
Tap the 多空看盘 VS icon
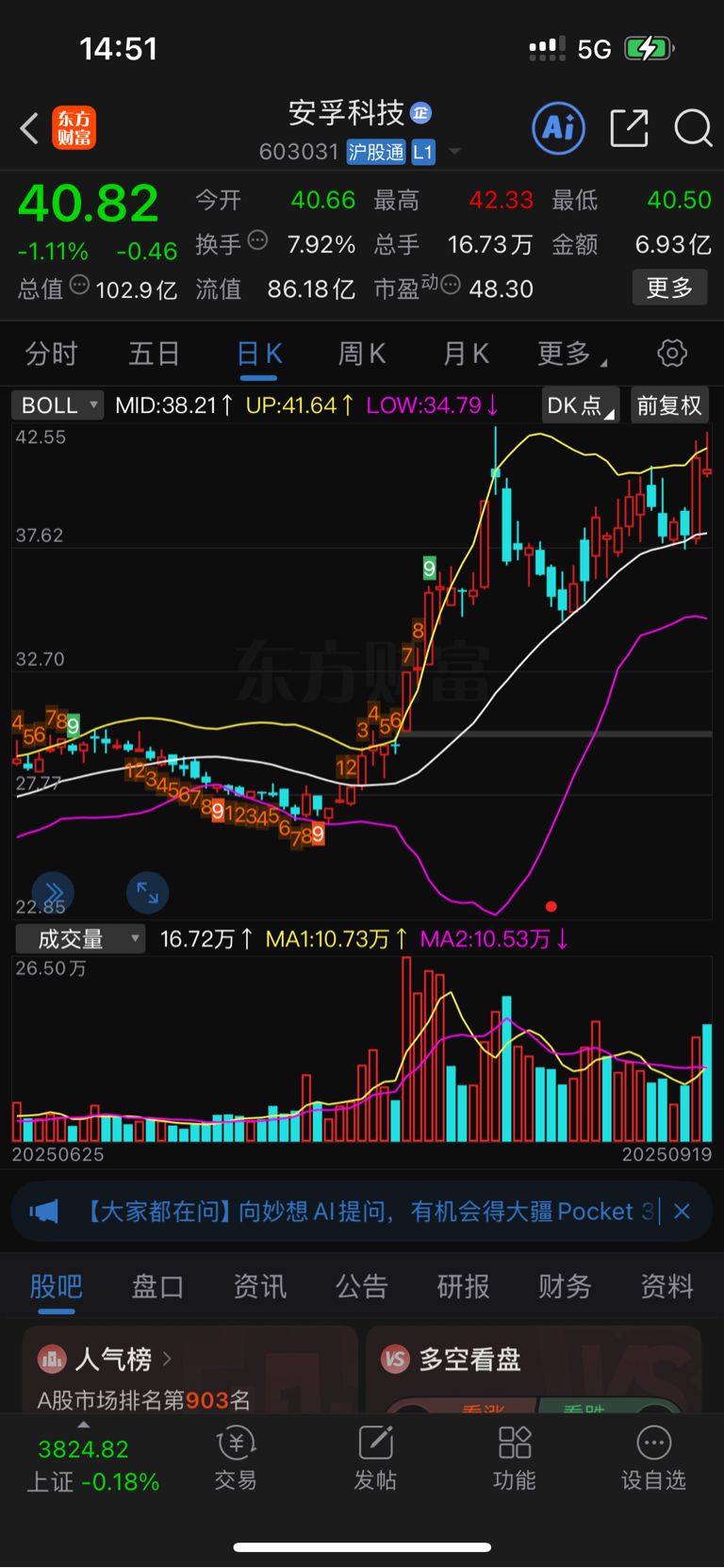pos(395,1359)
